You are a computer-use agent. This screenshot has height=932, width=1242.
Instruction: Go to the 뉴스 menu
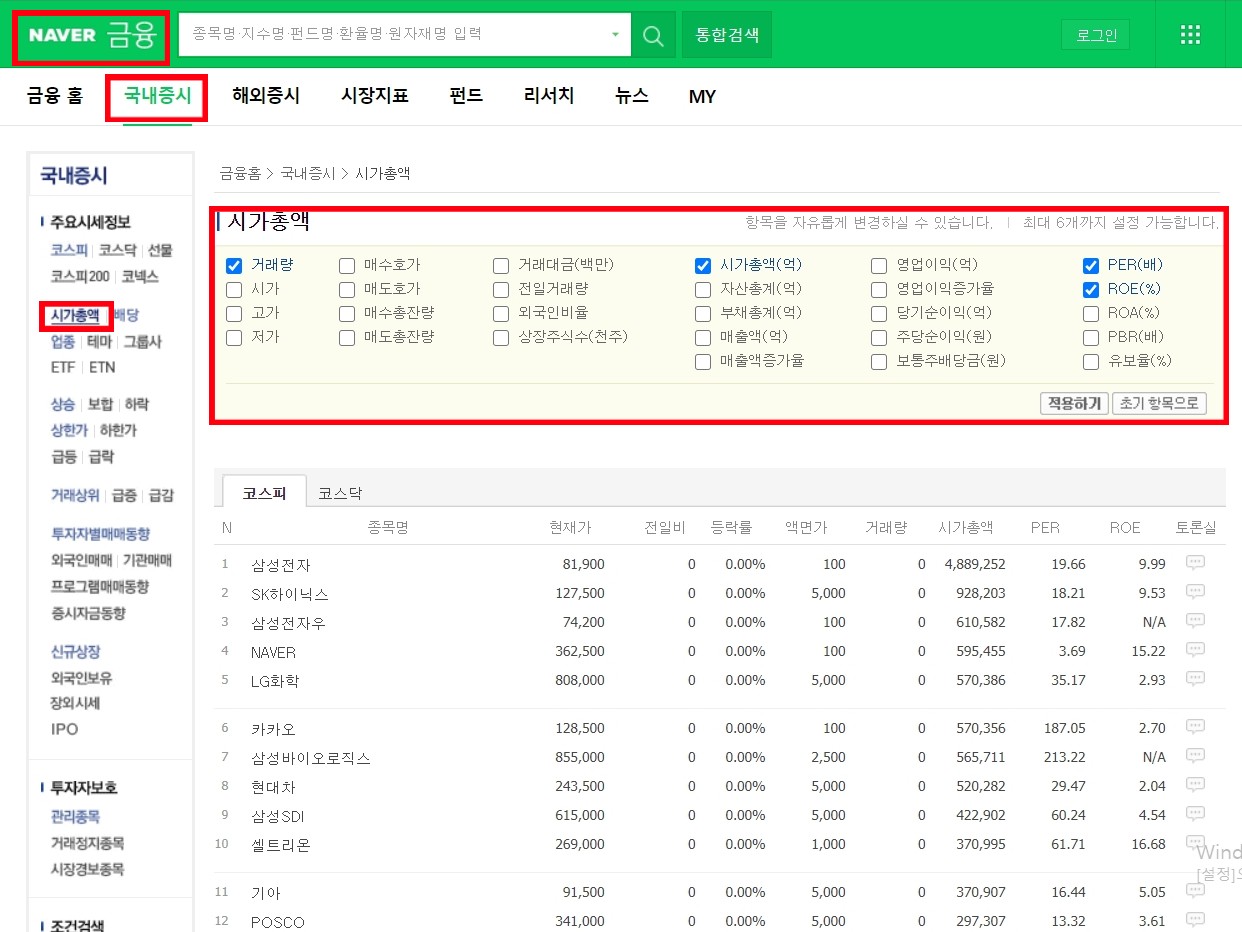(x=632, y=96)
